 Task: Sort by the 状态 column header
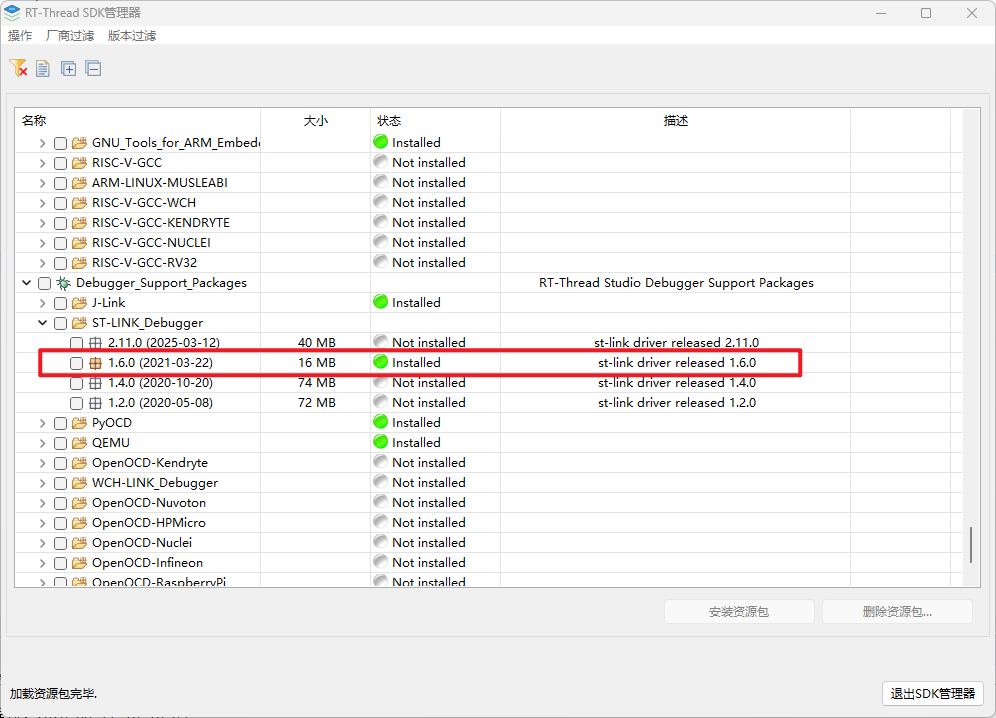pos(435,121)
